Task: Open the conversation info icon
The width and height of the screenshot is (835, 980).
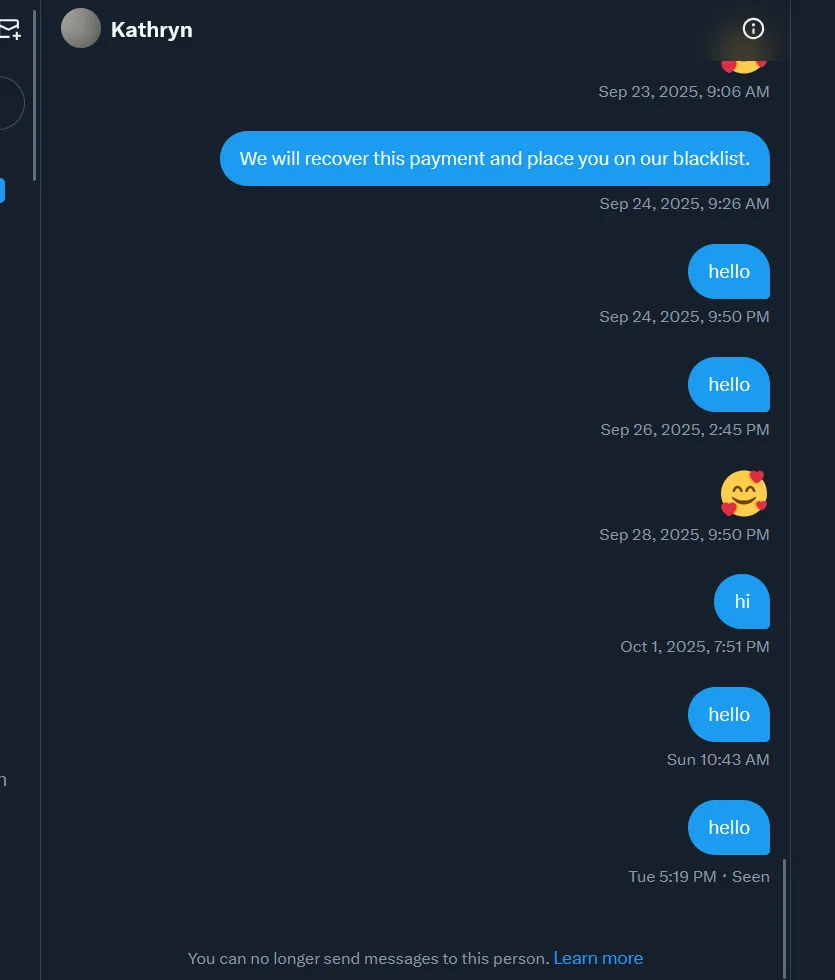Action: (x=753, y=29)
